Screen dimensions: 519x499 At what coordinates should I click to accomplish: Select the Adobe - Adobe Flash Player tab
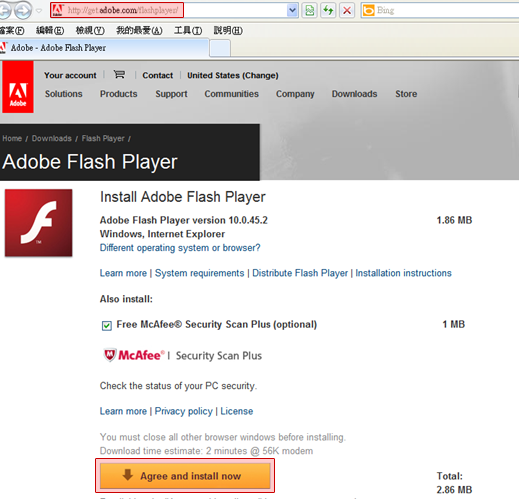point(103,48)
